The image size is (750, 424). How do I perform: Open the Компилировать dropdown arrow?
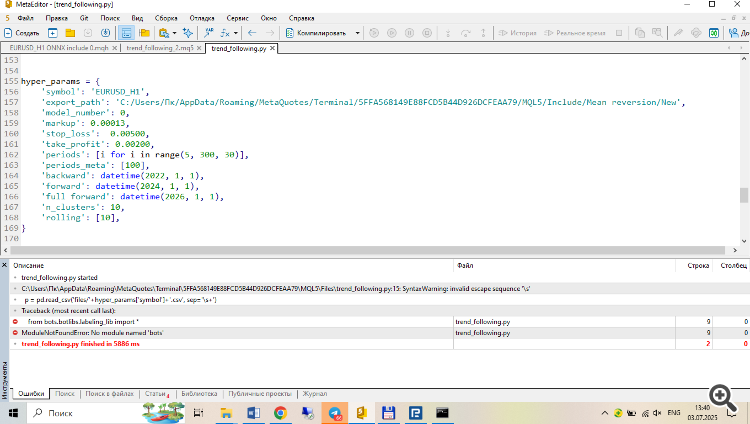357,33
